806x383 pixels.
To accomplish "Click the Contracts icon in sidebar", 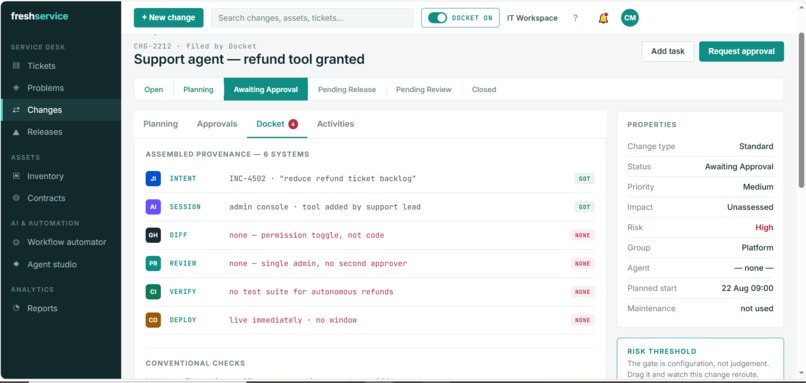I will pos(16,198).
